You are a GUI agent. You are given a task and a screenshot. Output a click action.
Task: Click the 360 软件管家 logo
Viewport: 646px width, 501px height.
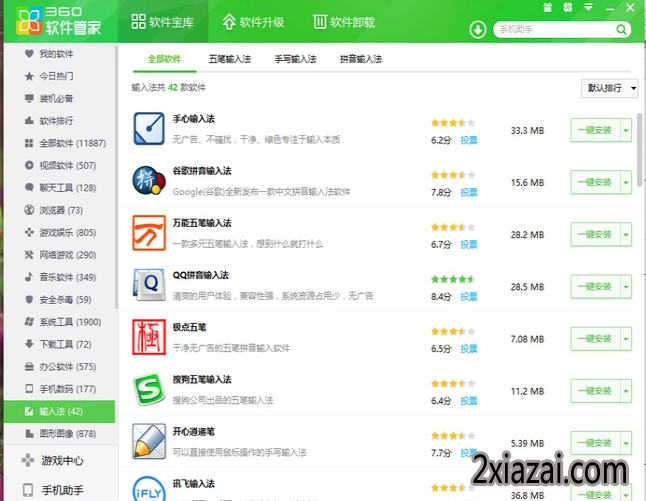pyautogui.click(x=59, y=20)
